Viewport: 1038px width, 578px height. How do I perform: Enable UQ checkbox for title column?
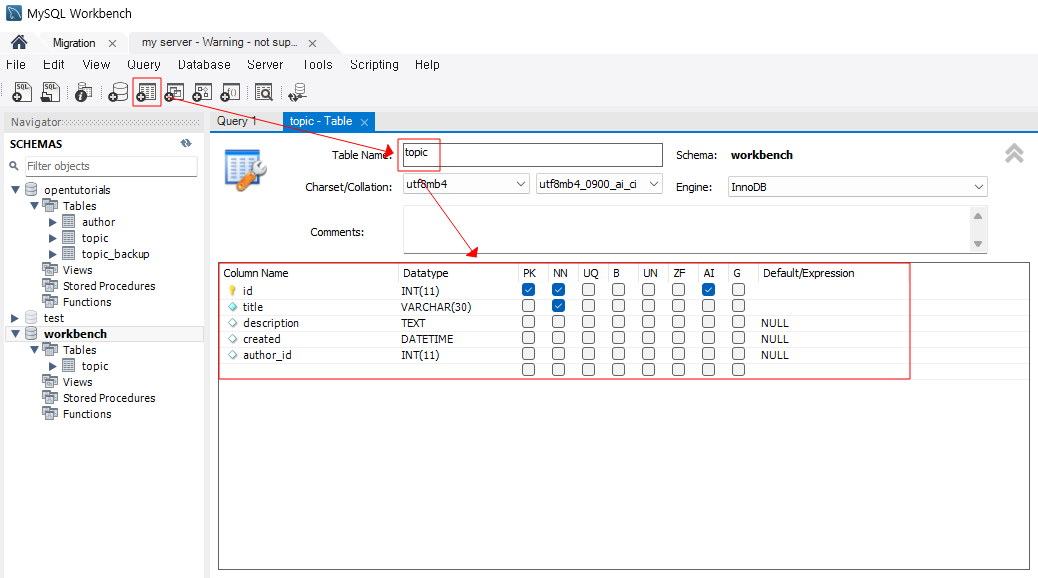pos(589,305)
